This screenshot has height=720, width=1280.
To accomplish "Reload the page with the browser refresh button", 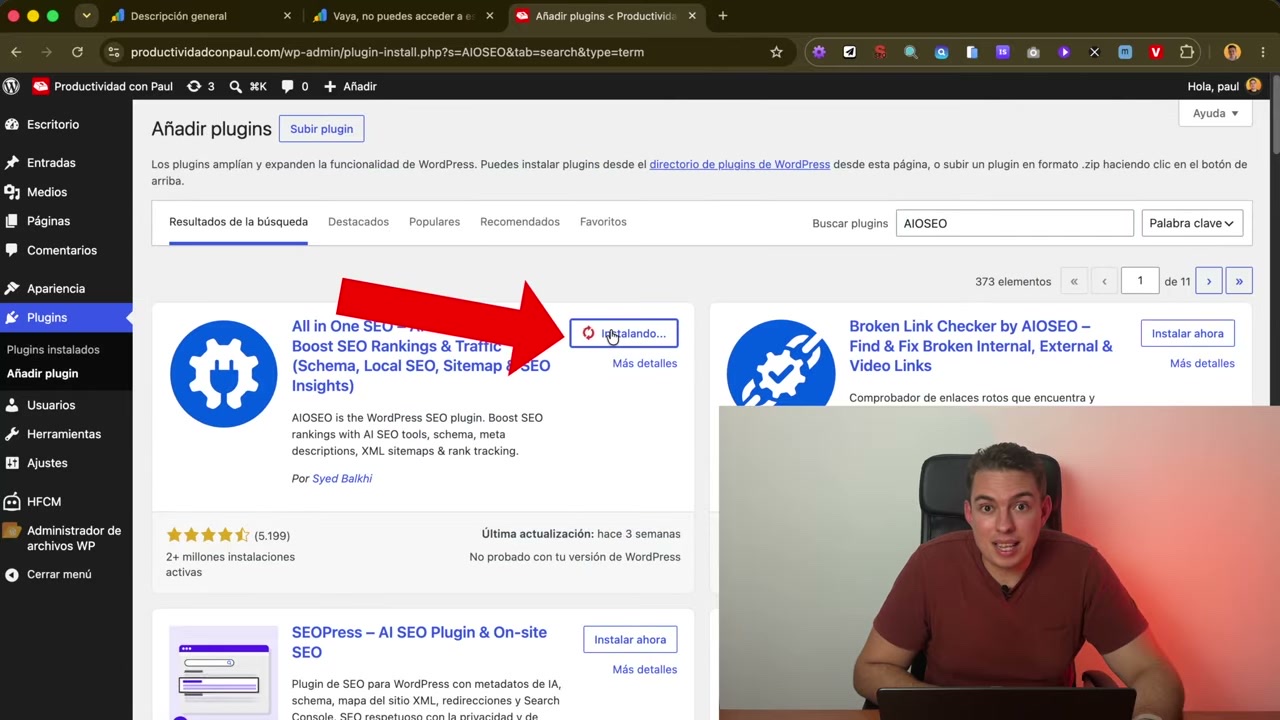I will 77,52.
